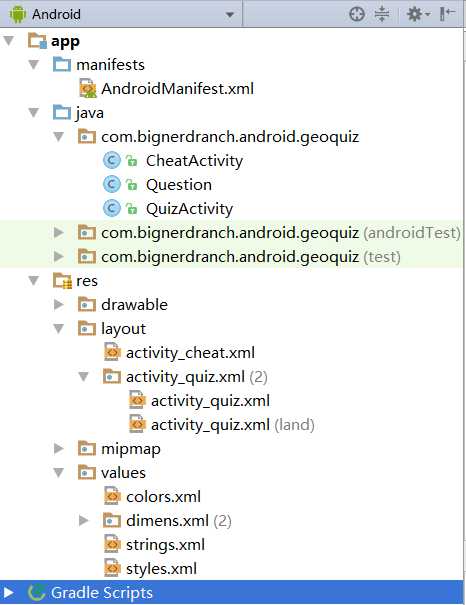
Task: Click QuizActivity's green lock access icon
Action: [x=132, y=209]
